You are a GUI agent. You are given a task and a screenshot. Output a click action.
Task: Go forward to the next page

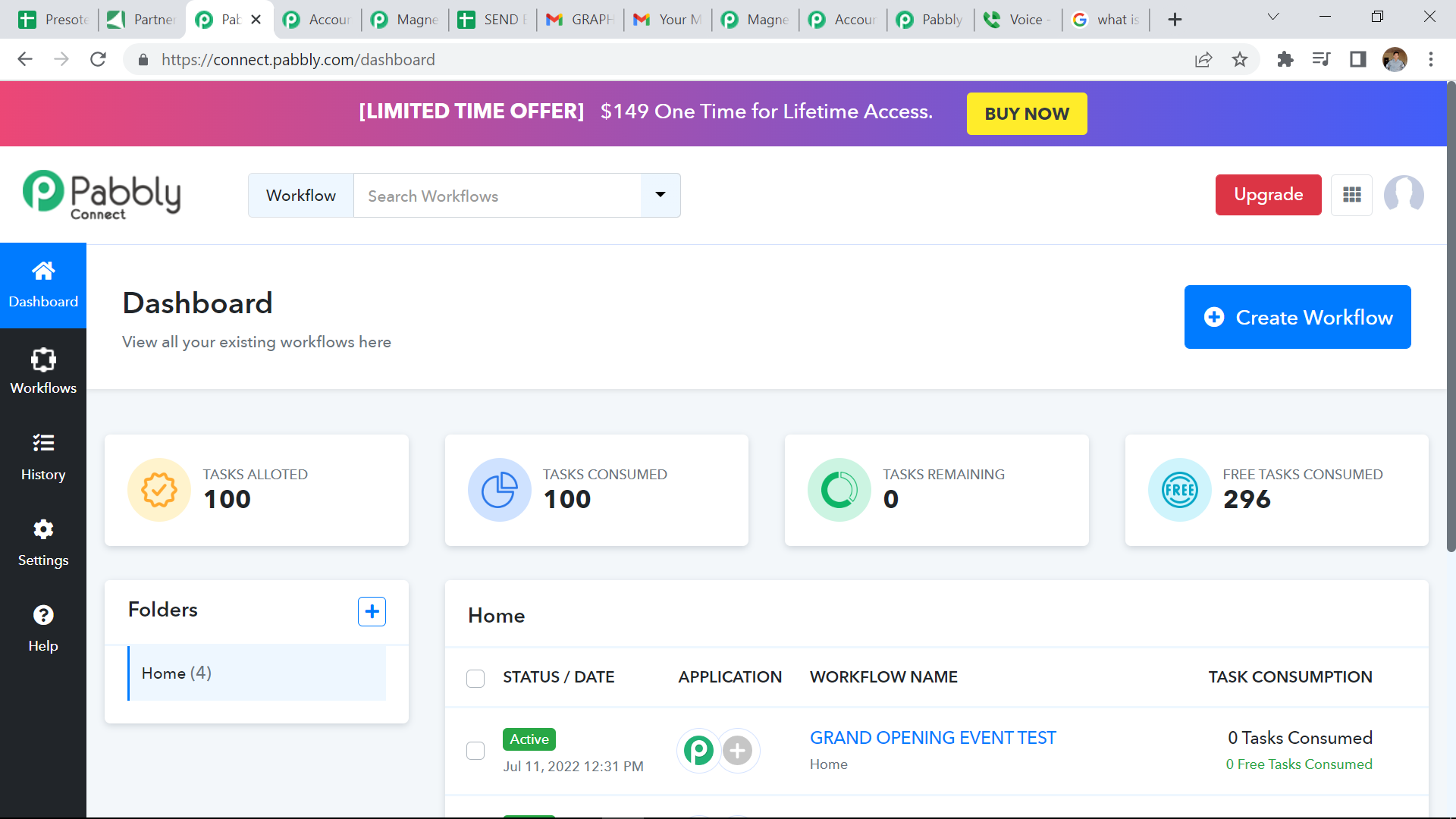(x=61, y=59)
